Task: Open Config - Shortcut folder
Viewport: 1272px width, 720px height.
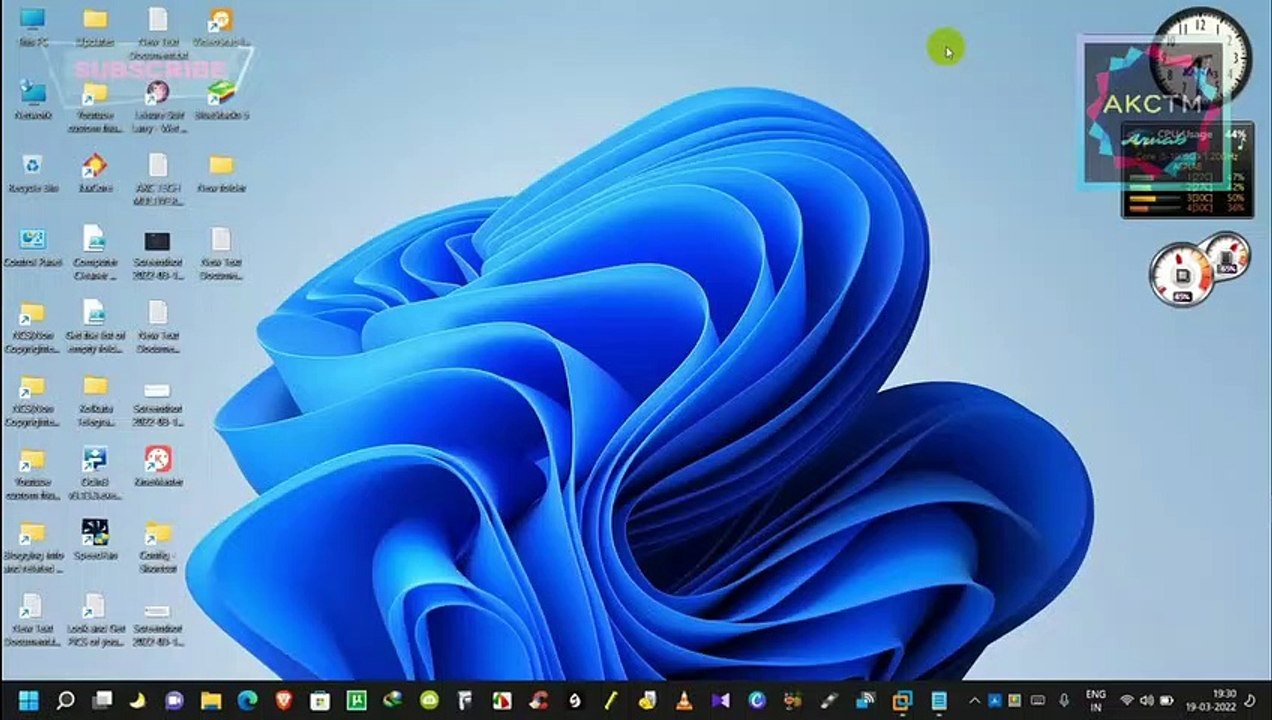Action: click(x=157, y=546)
